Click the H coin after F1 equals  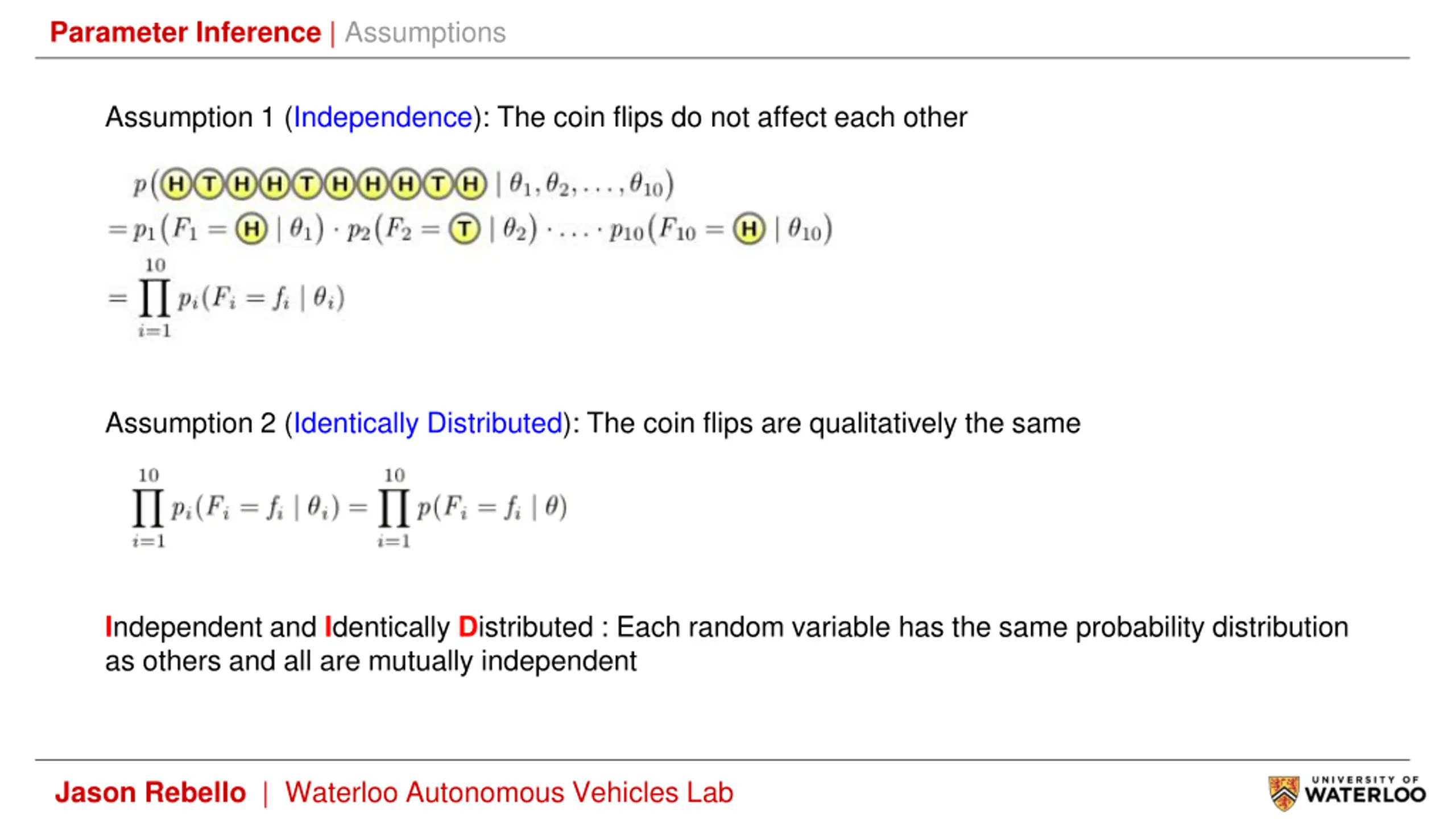251,229
